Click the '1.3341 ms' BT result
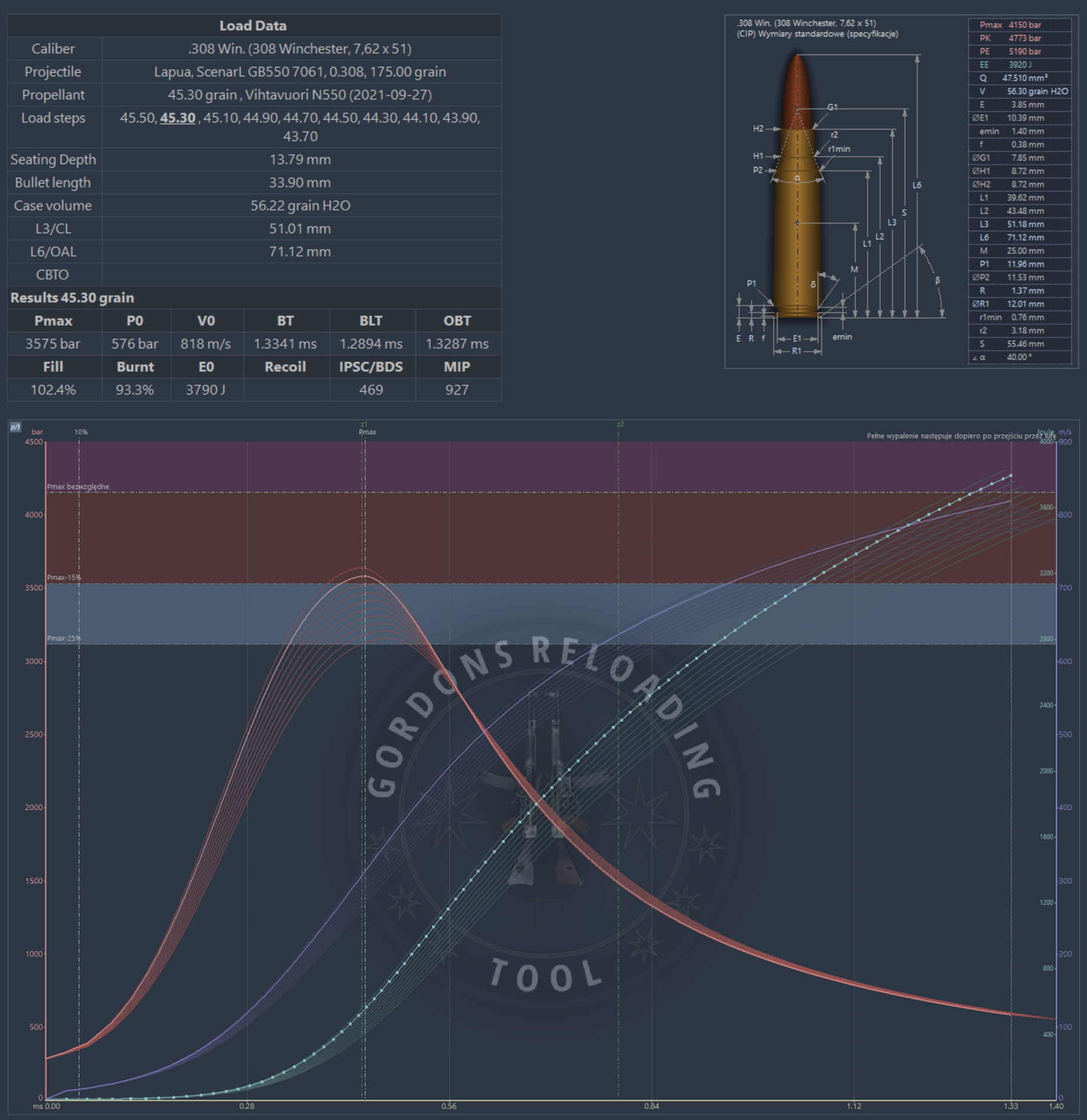1087x1120 pixels. 285,344
